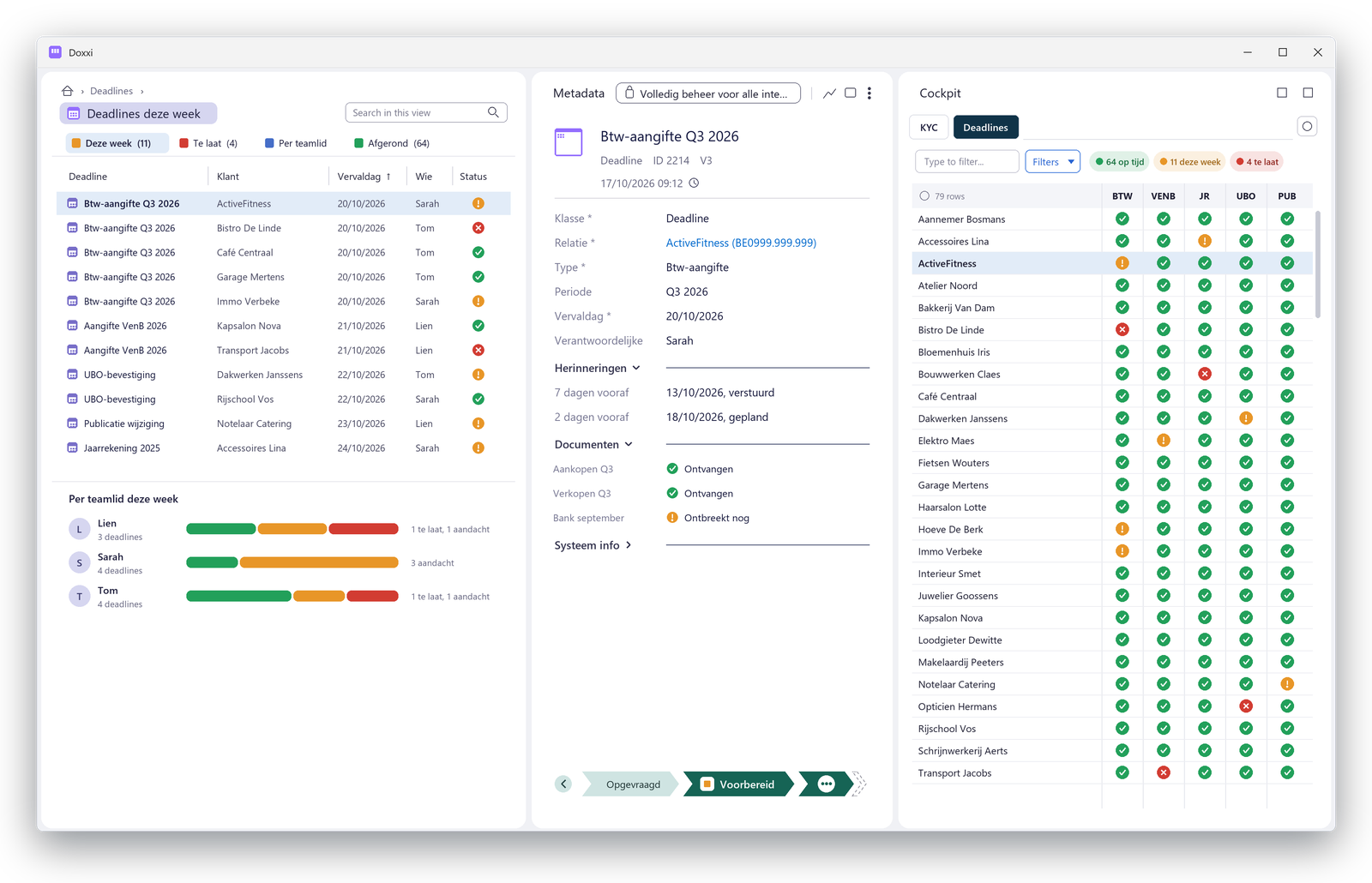The height and width of the screenshot is (883, 1372).
Task: Go to the home breadcrumb icon
Action: click(68, 91)
